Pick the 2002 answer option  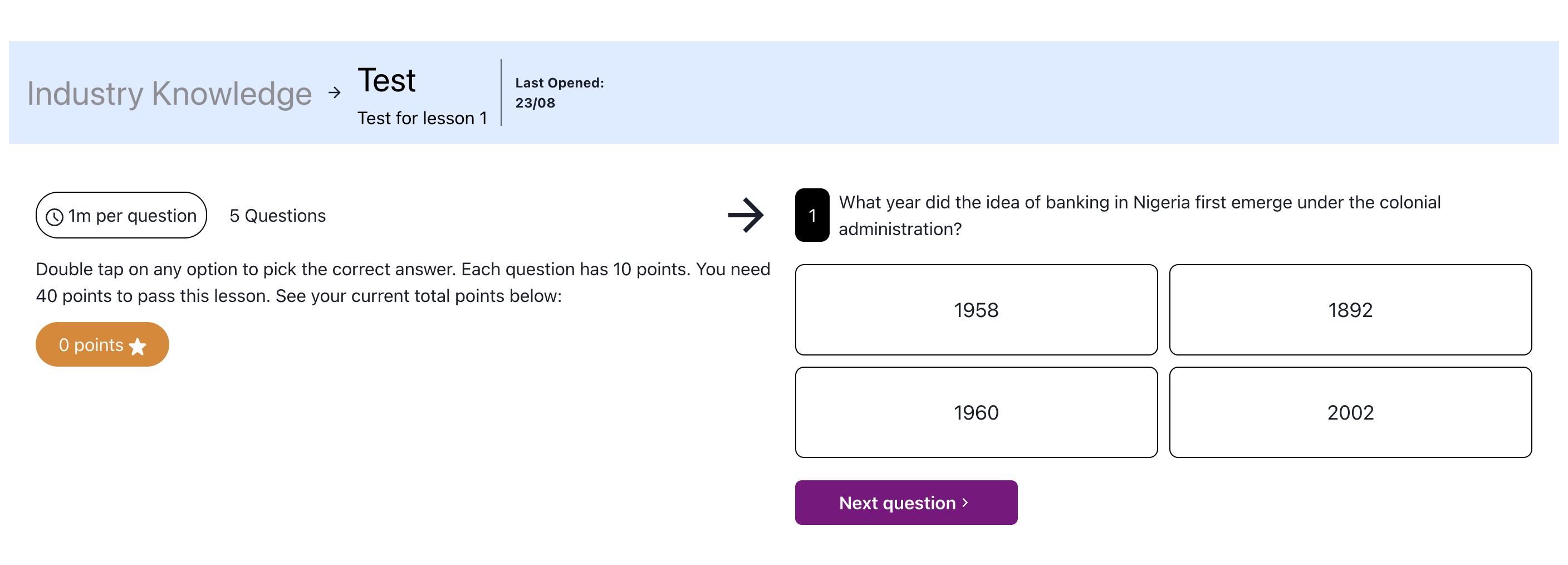point(1350,412)
